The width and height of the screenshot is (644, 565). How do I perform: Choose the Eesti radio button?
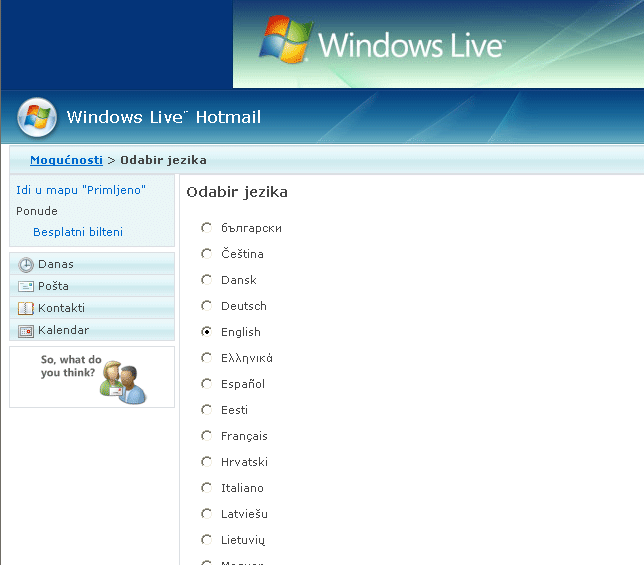click(207, 409)
